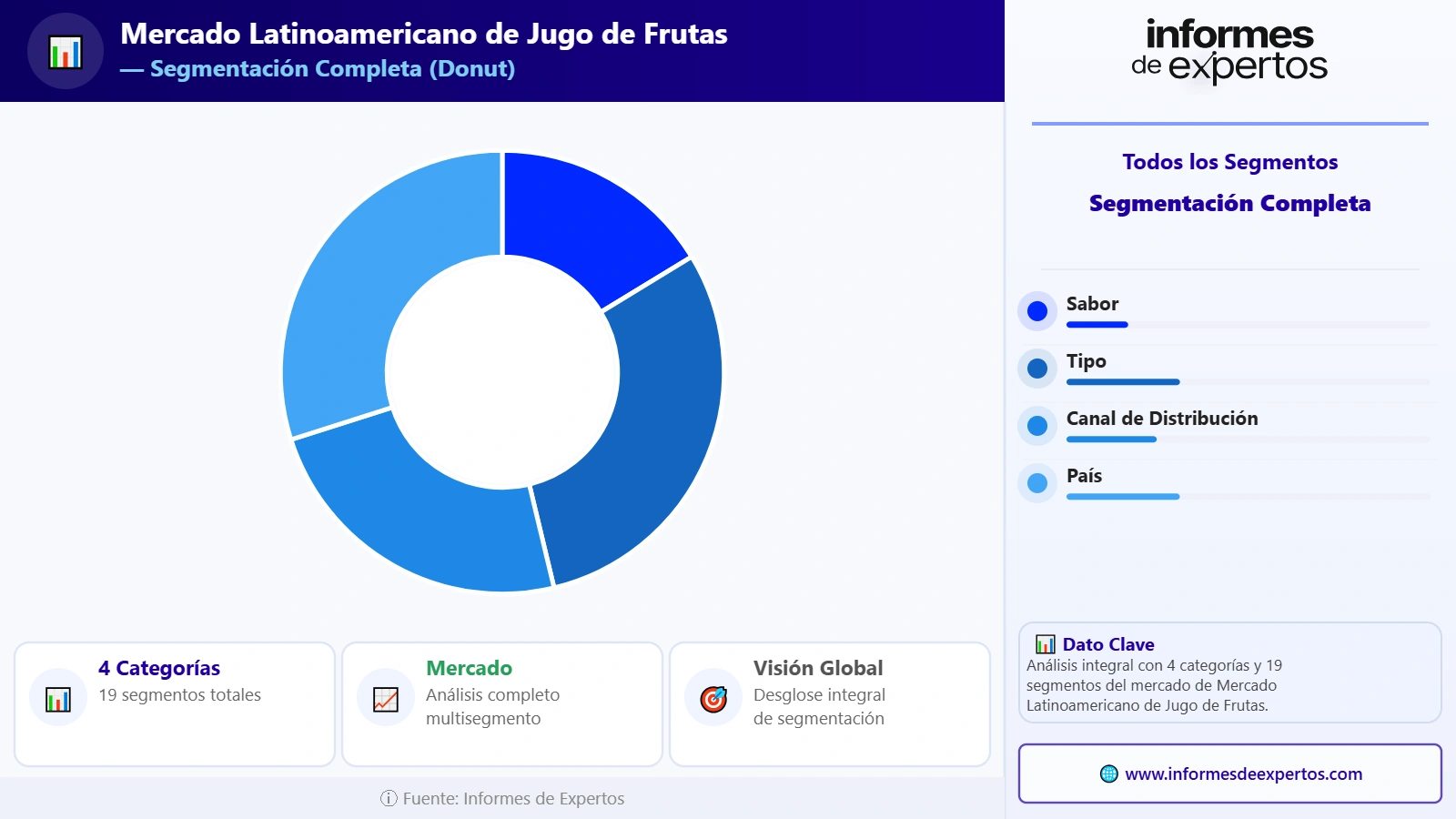Click the Dato Clave description paragraph
1456x819 pixels.
pyautogui.click(x=1154, y=685)
